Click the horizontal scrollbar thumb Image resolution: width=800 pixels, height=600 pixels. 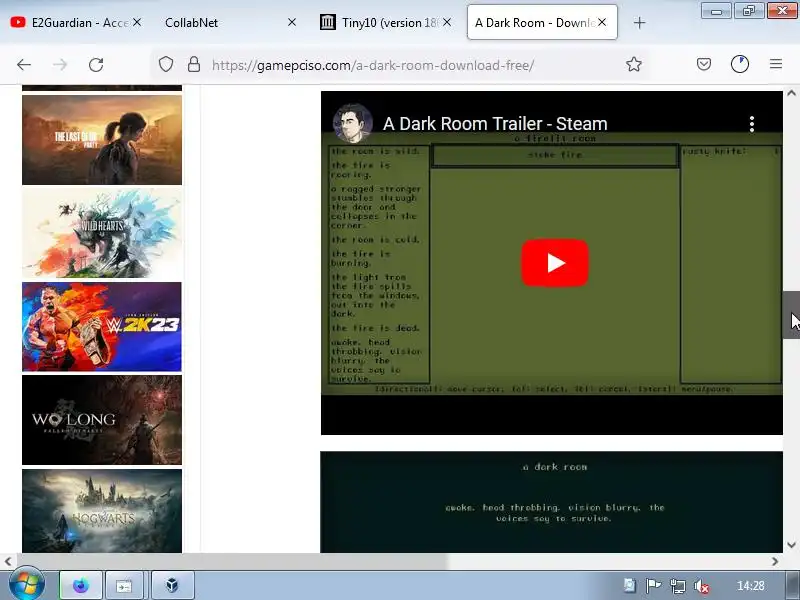tap(232, 561)
